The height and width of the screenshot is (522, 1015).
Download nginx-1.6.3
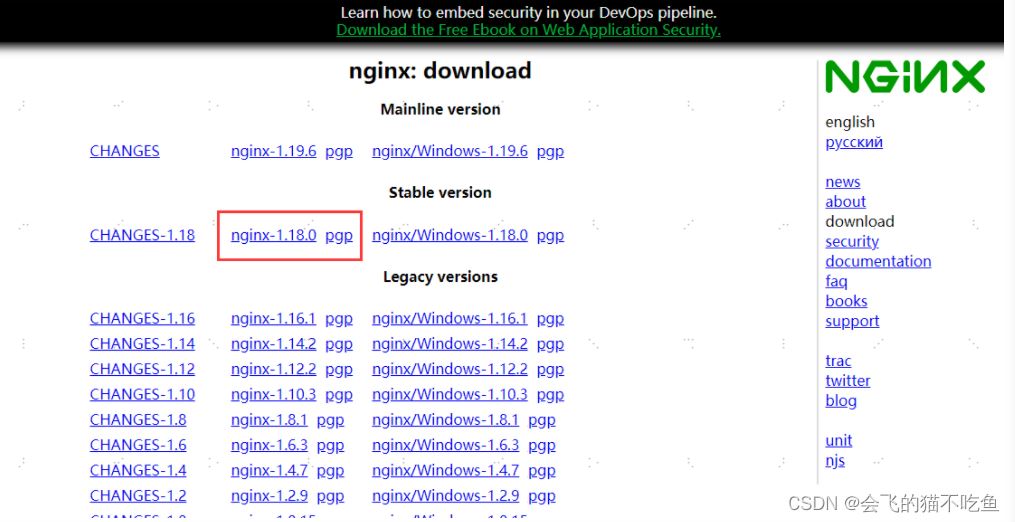click(269, 445)
